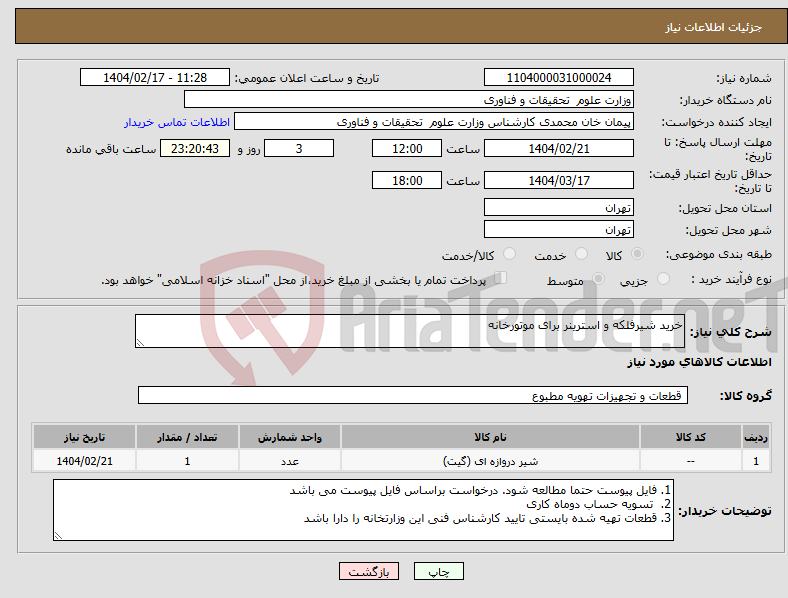
Task: Click the واحد شمارش column header
Action: [290, 437]
